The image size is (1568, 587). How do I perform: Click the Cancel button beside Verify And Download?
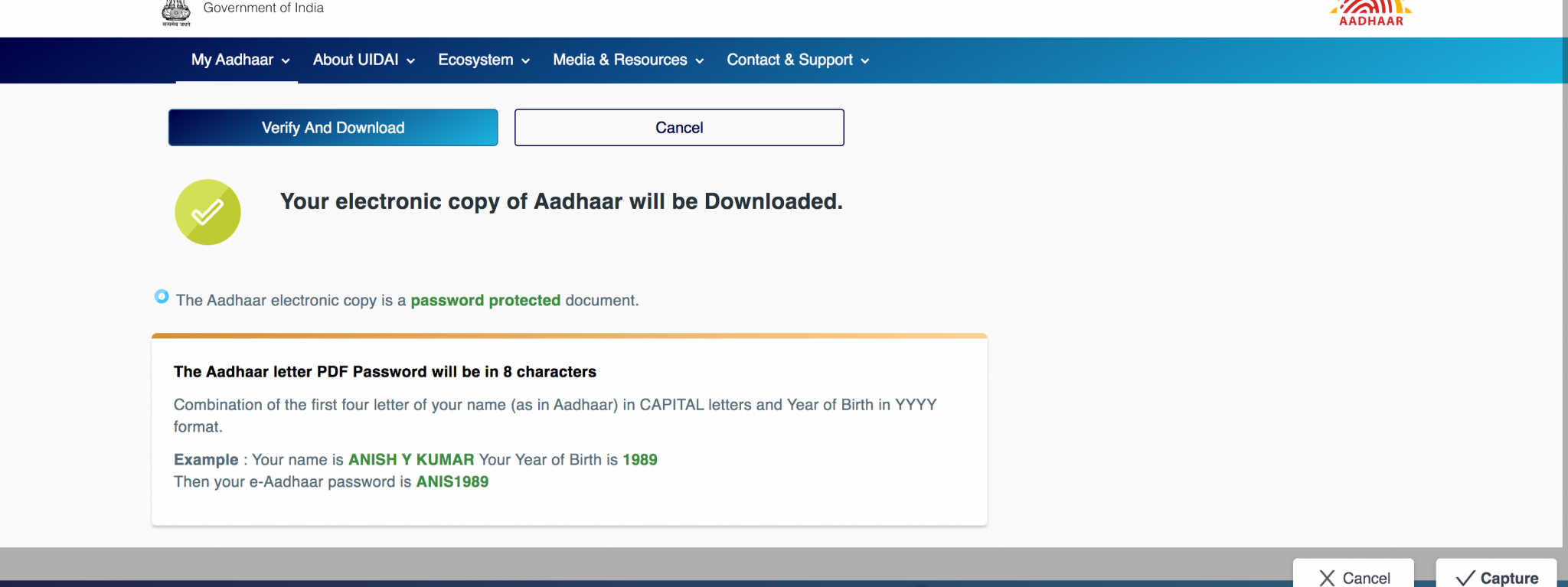(678, 127)
